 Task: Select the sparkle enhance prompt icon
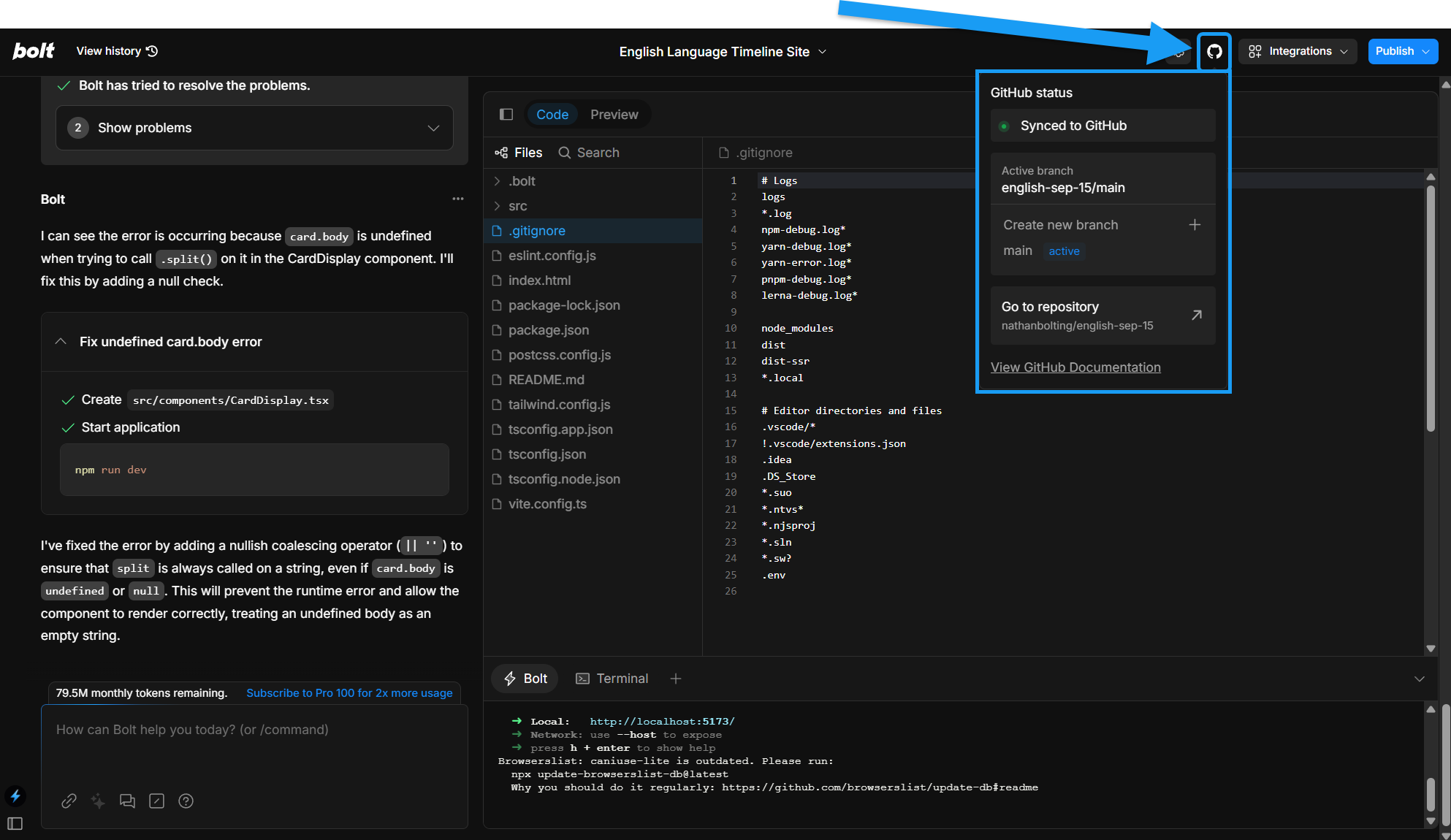(x=98, y=801)
